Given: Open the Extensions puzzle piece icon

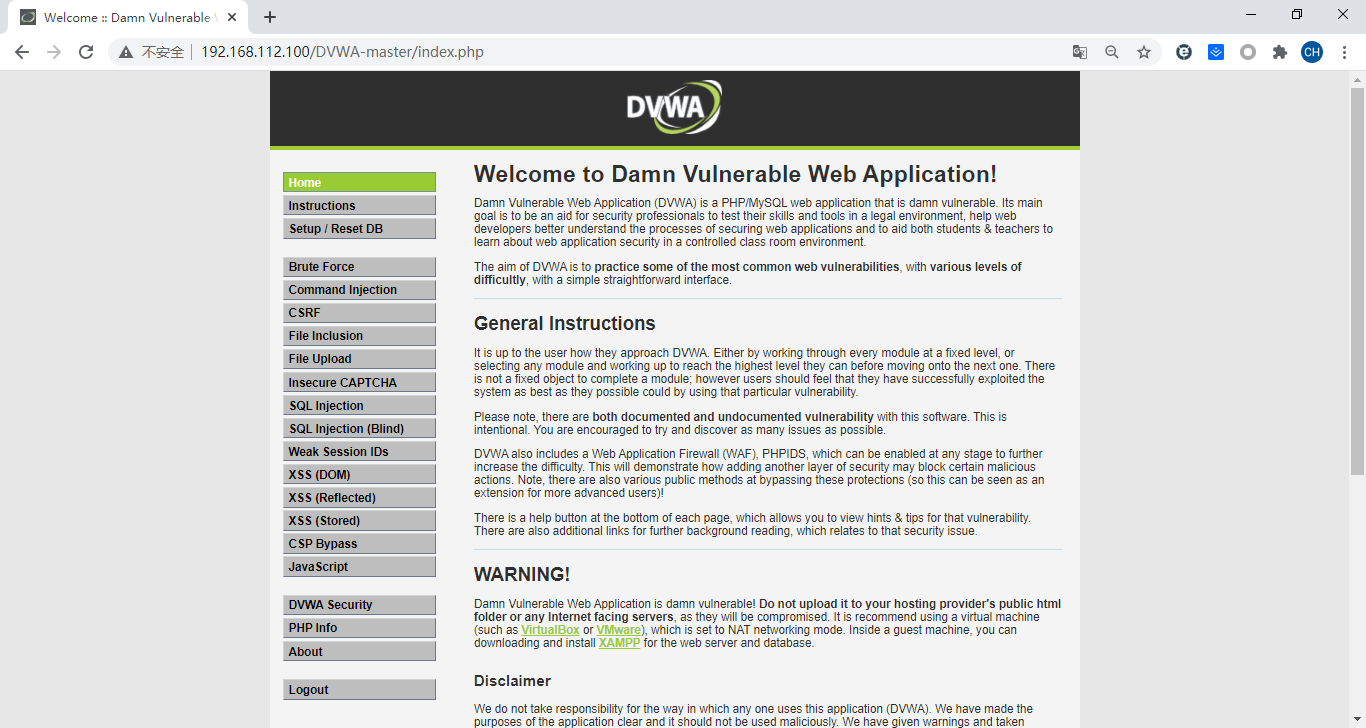Looking at the screenshot, I should pyautogui.click(x=1280, y=52).
